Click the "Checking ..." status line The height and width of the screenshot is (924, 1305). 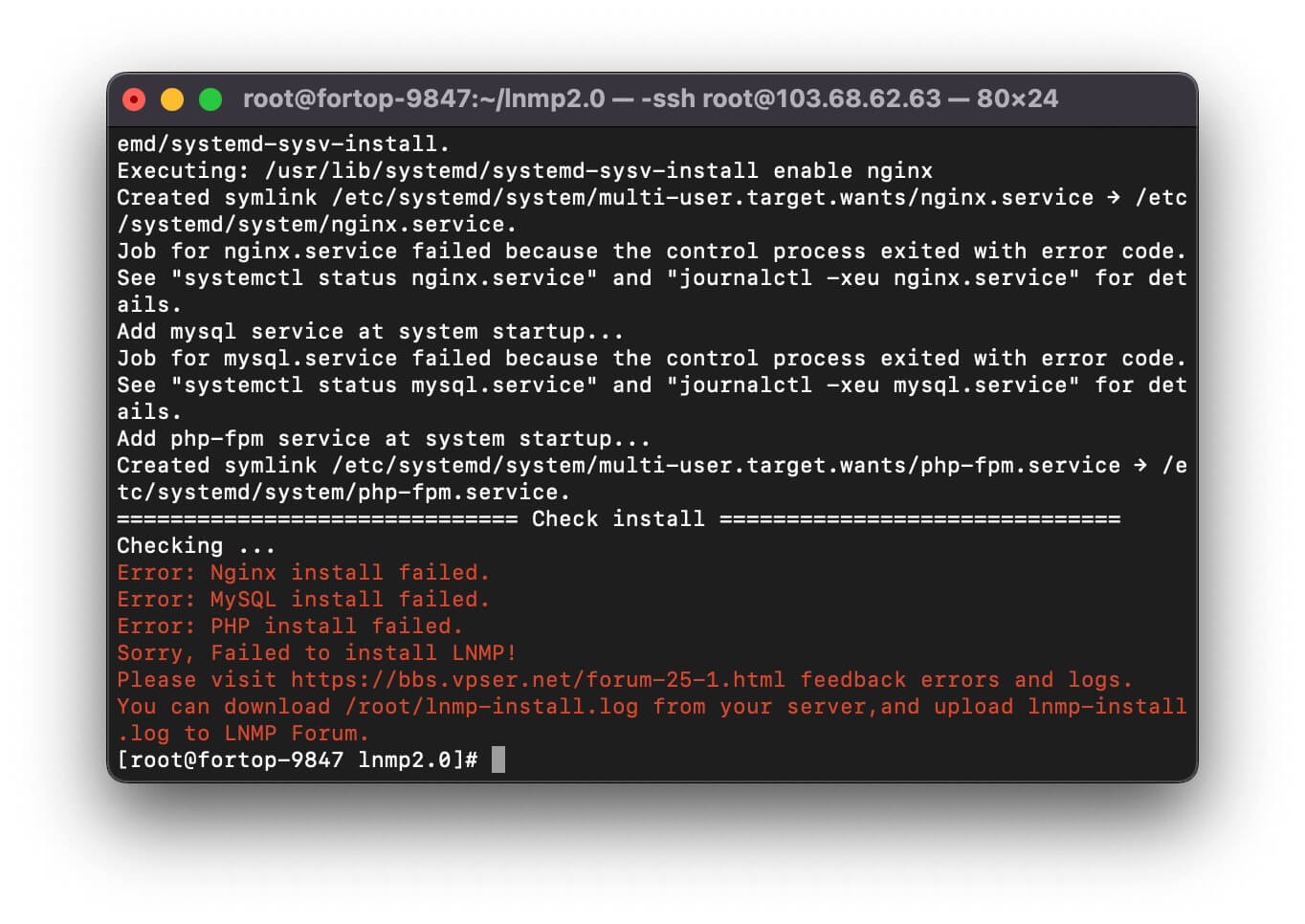tap(196, 546)
